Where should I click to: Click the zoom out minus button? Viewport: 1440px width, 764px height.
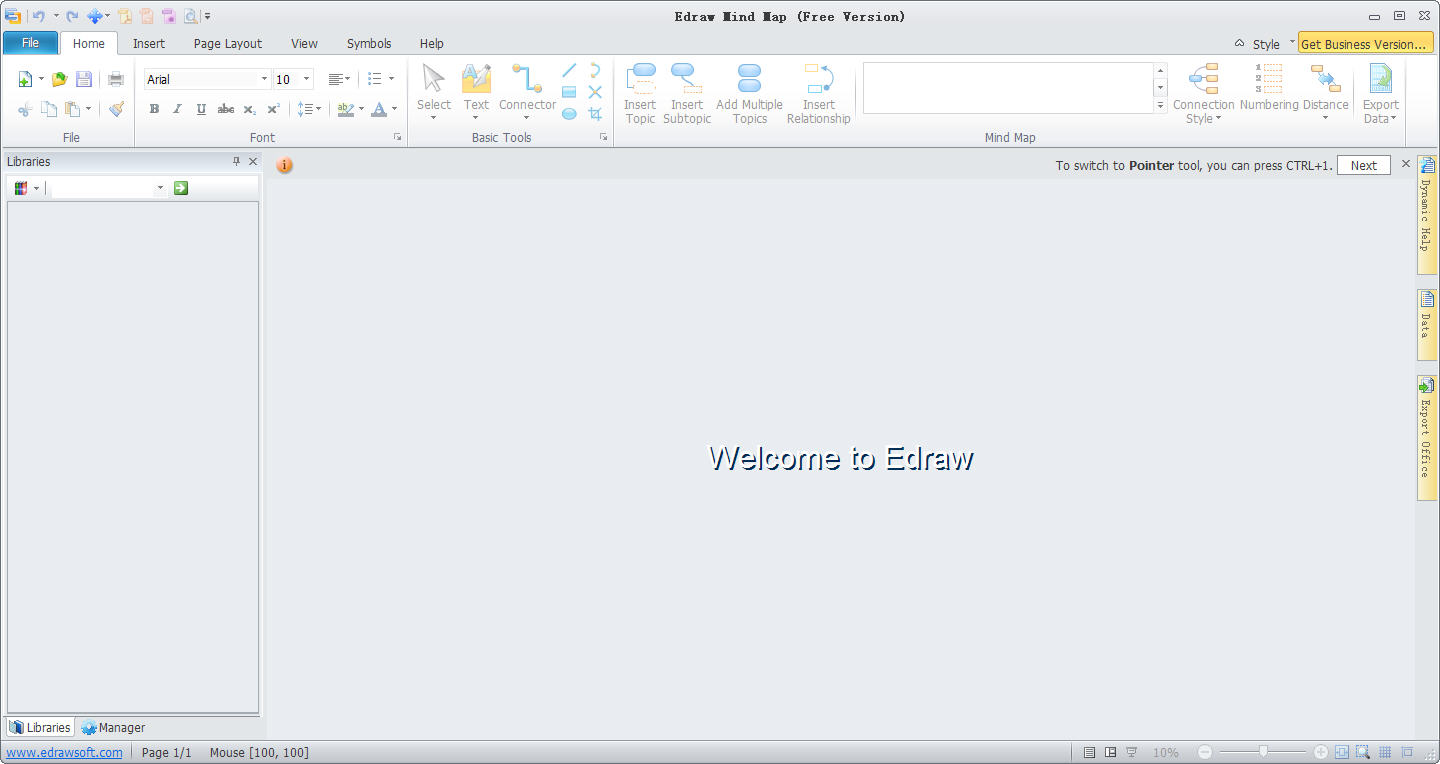click(x=1205, y=752)
